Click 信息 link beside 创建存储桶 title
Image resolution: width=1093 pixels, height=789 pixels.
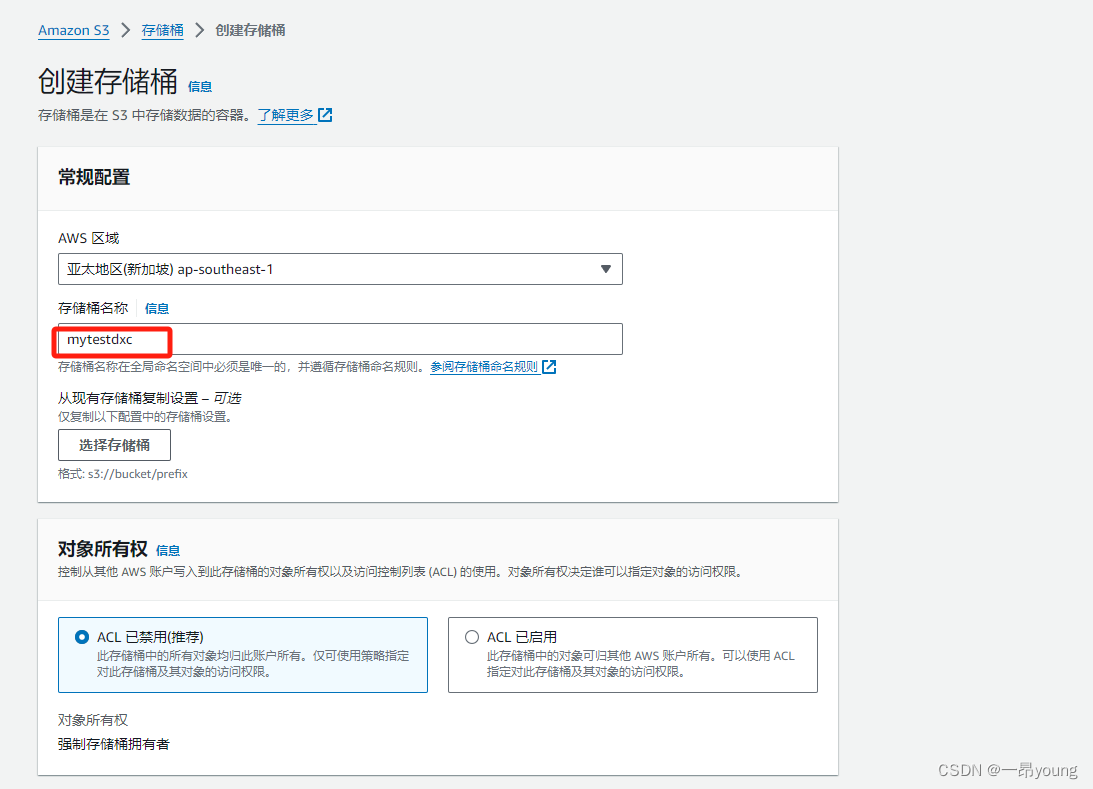(200, 86)
